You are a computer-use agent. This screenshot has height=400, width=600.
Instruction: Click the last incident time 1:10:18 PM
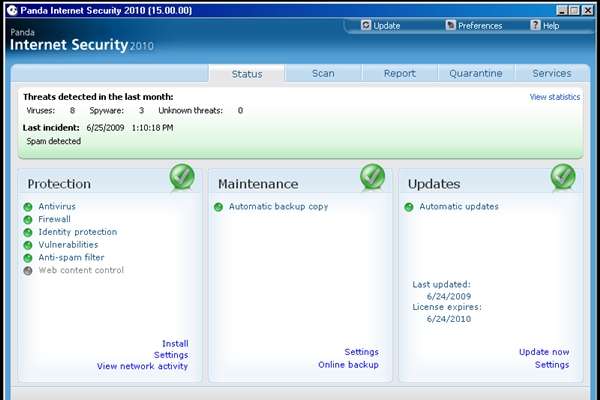pos(152,127)
